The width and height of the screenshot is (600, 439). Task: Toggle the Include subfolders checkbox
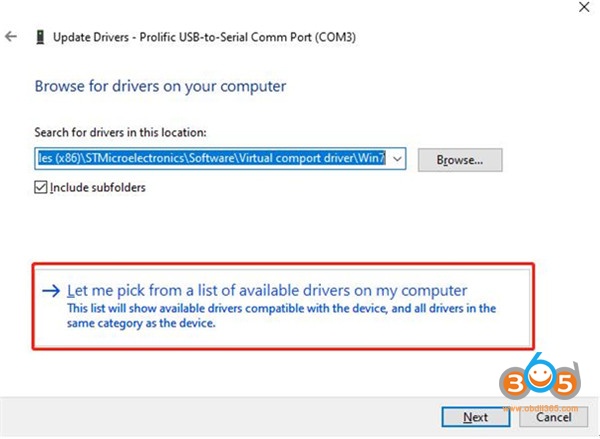click(41, 187)
